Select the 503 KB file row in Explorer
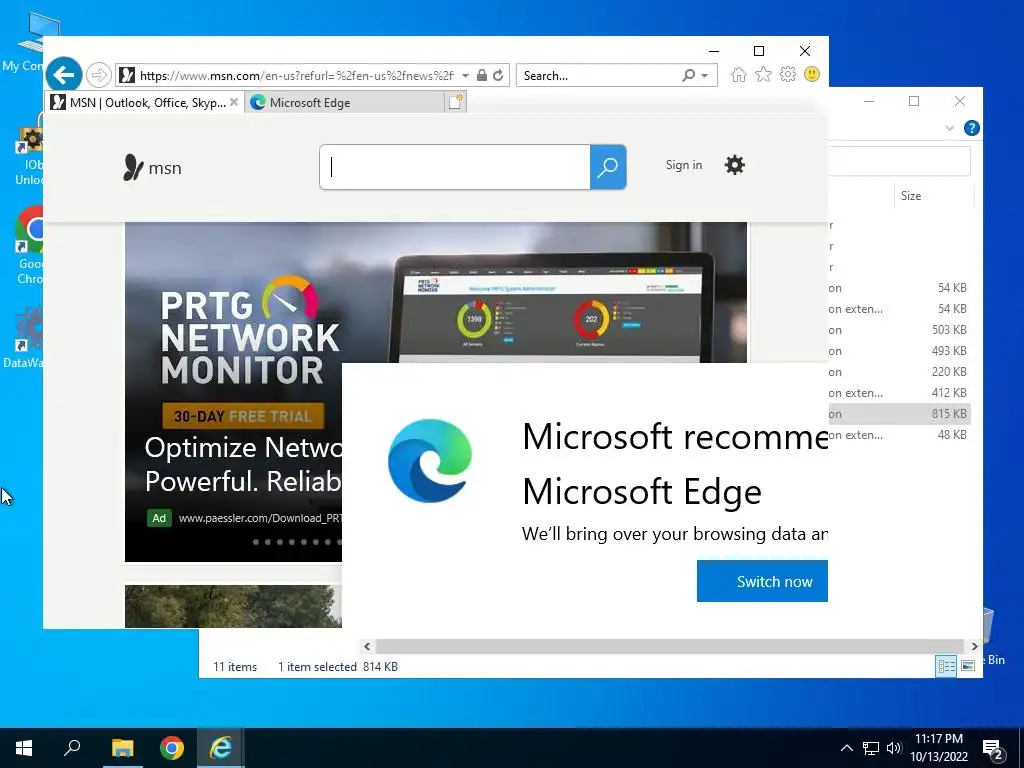This screenshot has width=1024, height=768. (899, 330)
